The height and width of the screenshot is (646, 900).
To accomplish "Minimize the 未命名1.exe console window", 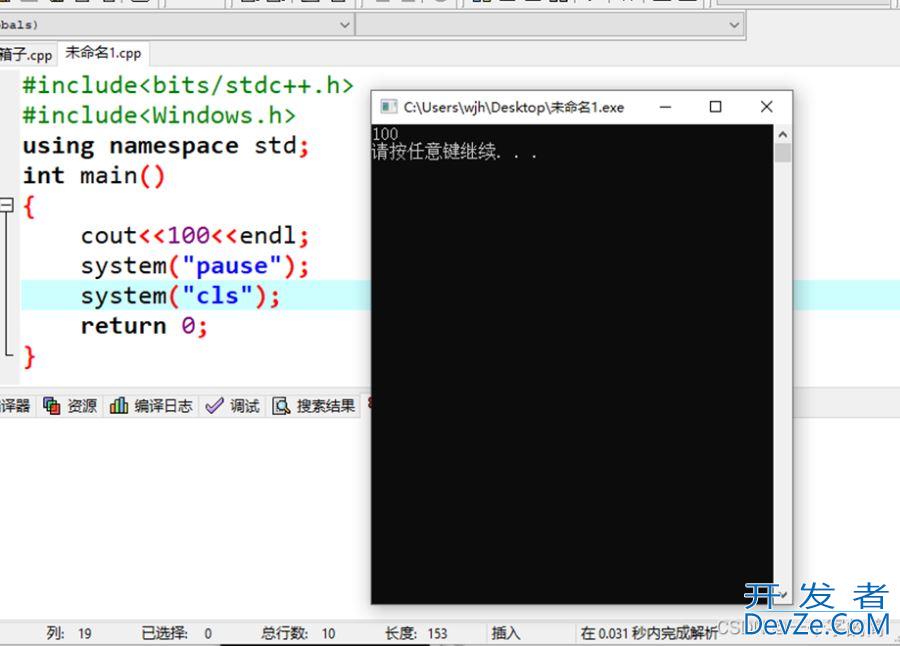I will pyautogui.click(x=664, y=107).
